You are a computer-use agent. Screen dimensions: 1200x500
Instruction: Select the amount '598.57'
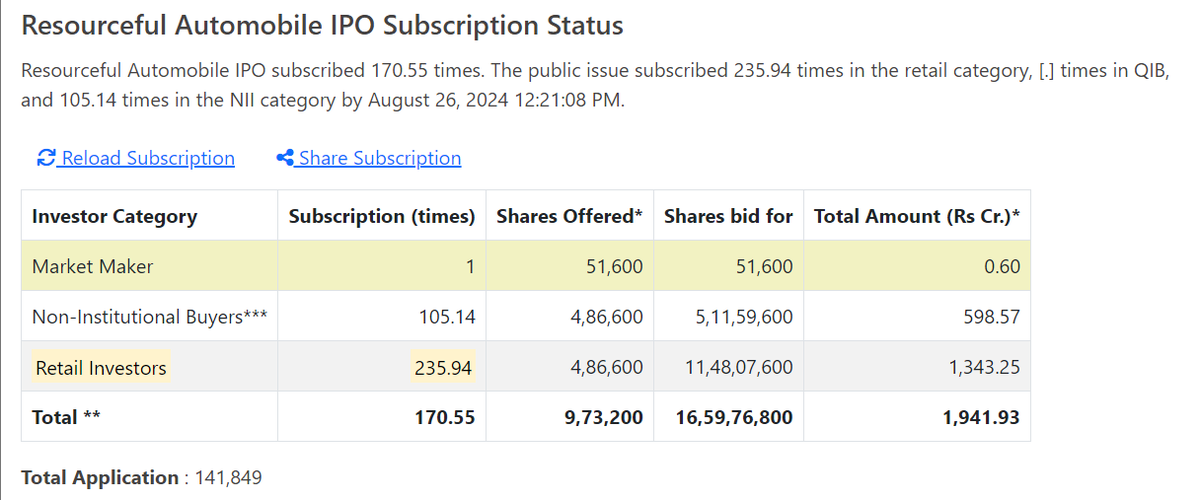(992, 317)
